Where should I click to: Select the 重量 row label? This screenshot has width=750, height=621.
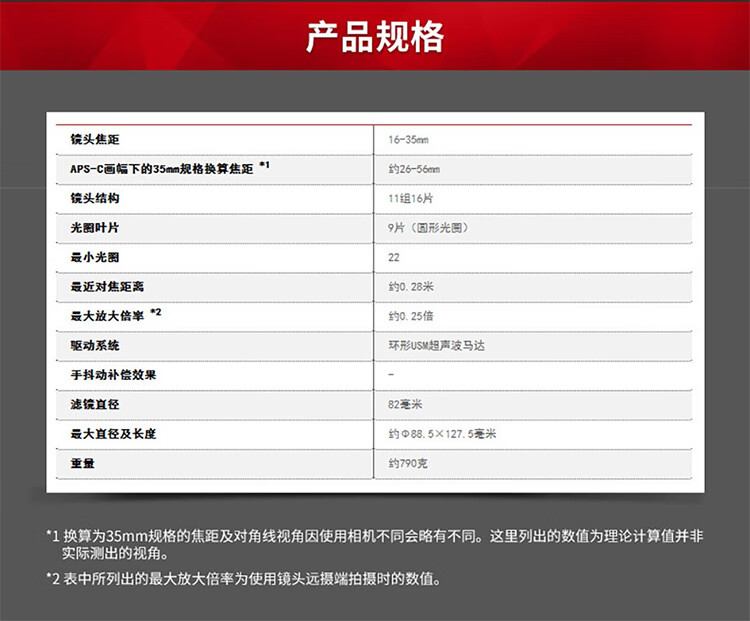pos(82,463)
